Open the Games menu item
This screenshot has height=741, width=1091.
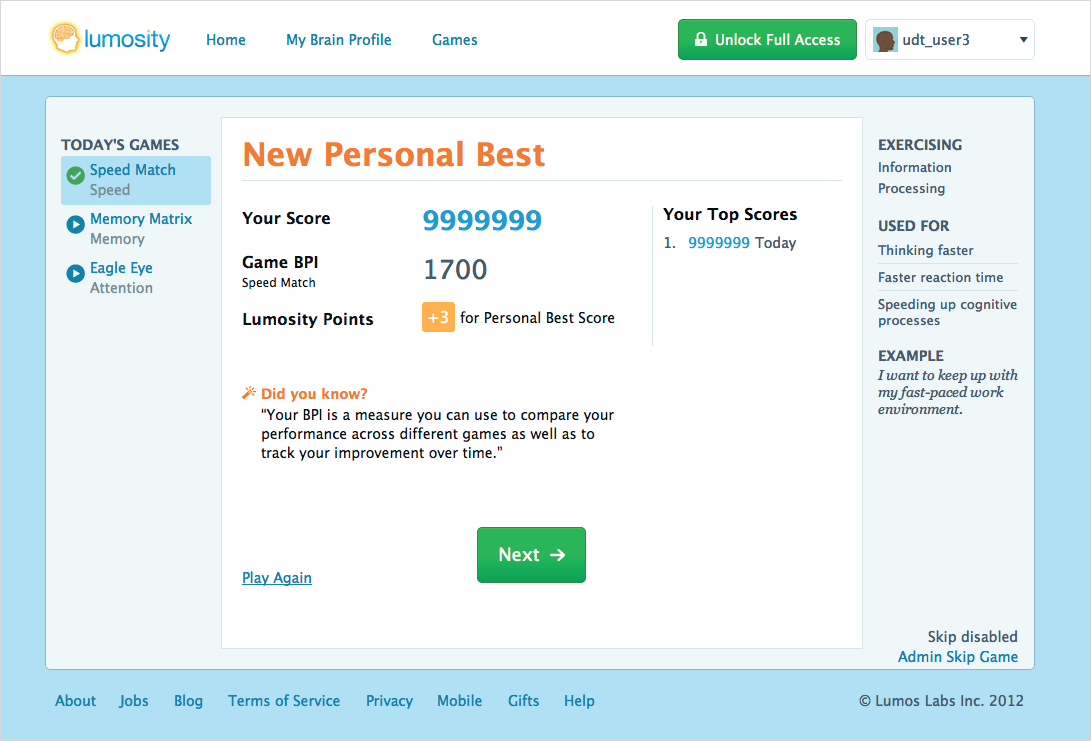454,40
